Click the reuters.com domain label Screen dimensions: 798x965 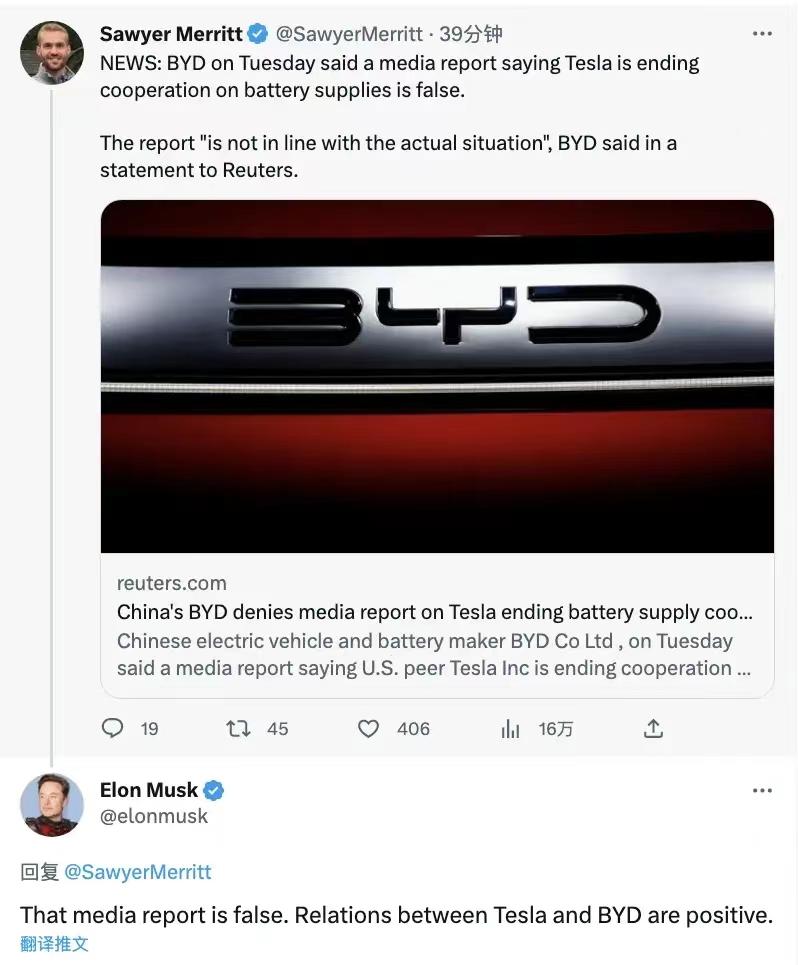[172, 583]
